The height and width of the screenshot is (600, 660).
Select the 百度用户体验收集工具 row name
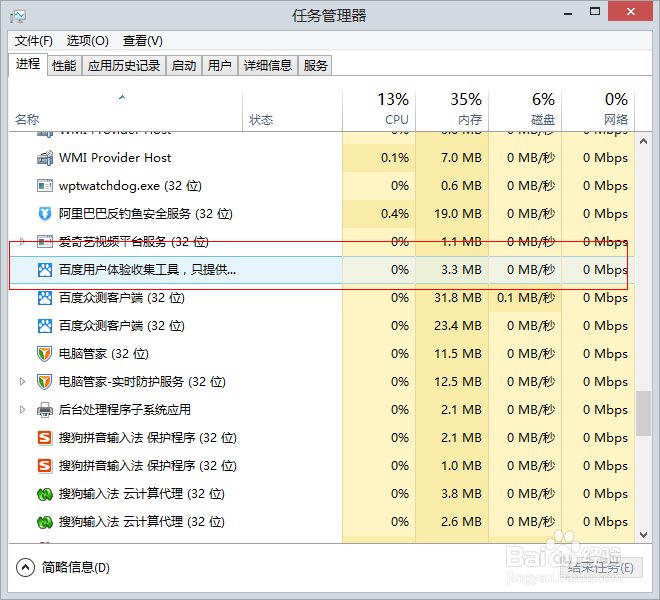pos(147,270)
